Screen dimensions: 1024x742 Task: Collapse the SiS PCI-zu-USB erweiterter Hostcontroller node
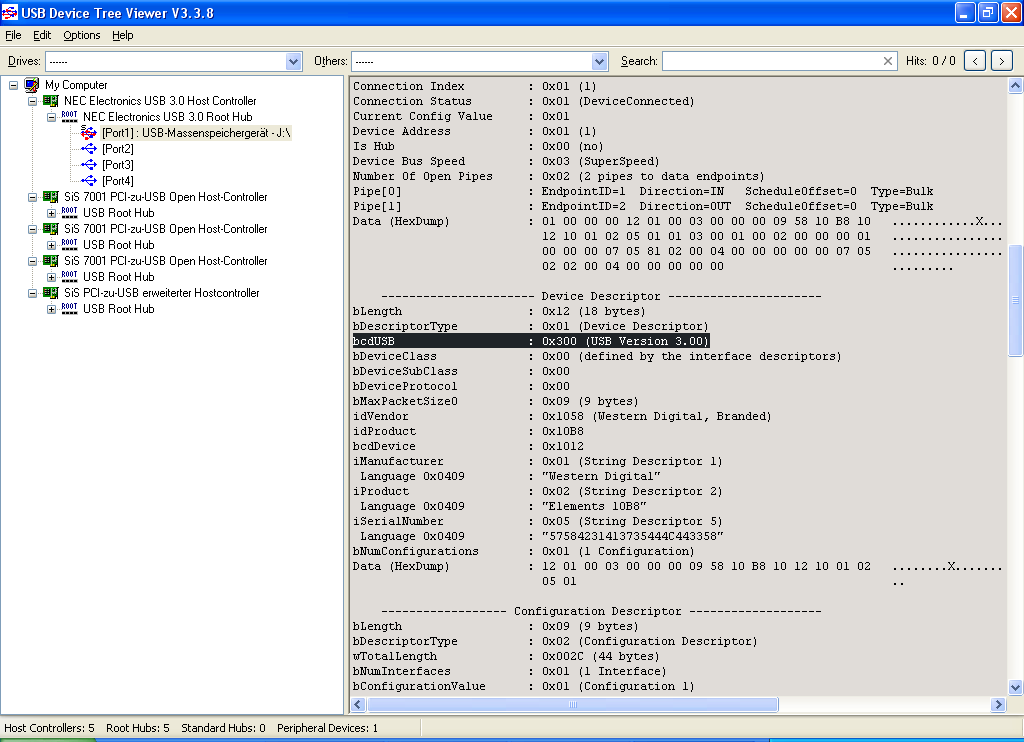(x=32, y=293)
